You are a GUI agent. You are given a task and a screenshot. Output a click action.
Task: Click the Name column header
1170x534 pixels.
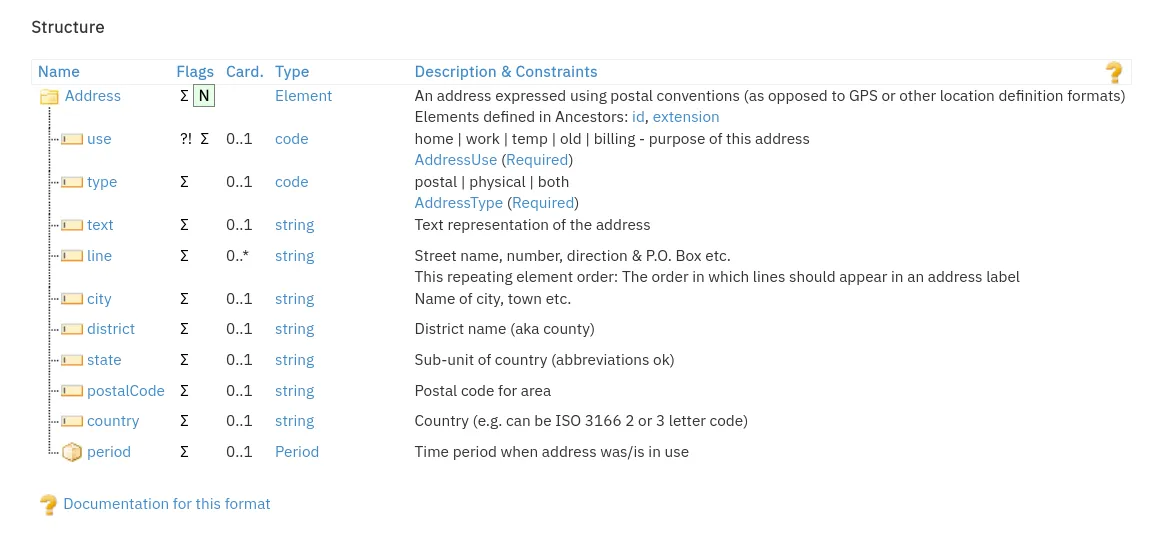click(59, 72)
